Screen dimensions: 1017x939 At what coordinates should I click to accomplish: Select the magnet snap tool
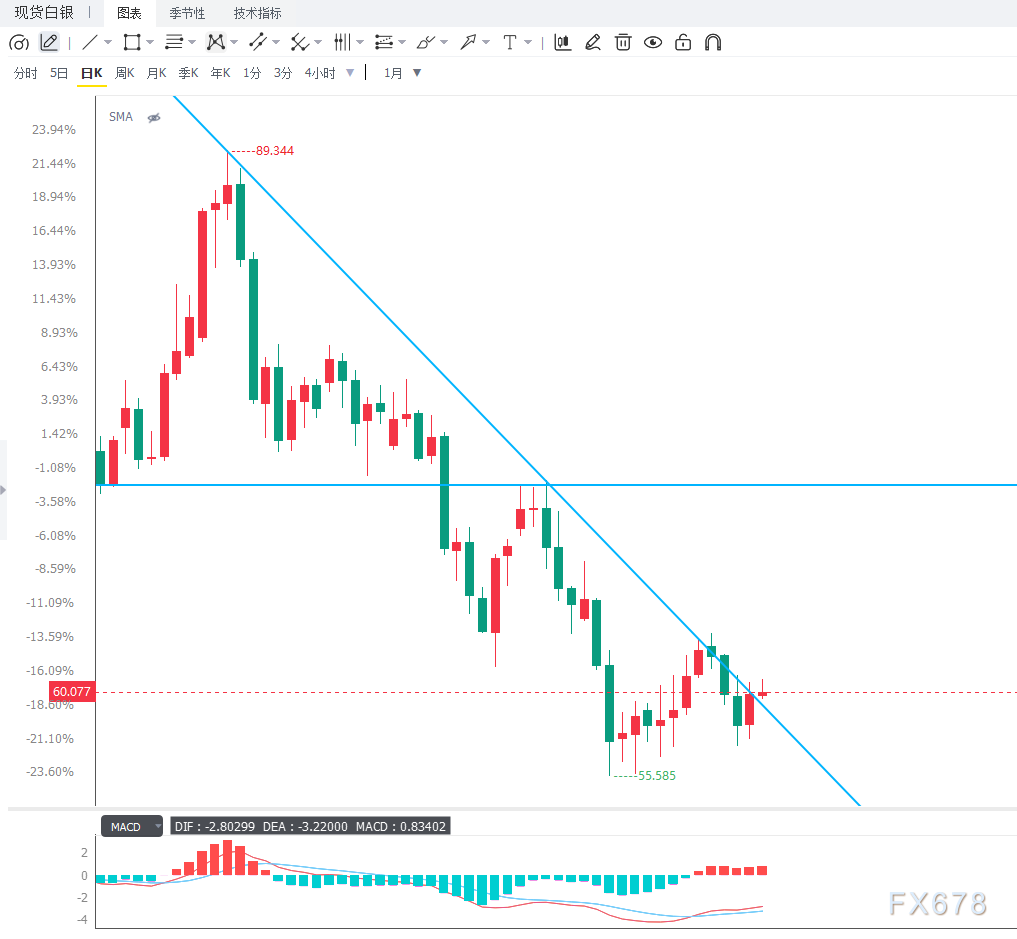[x=713, y=43]
